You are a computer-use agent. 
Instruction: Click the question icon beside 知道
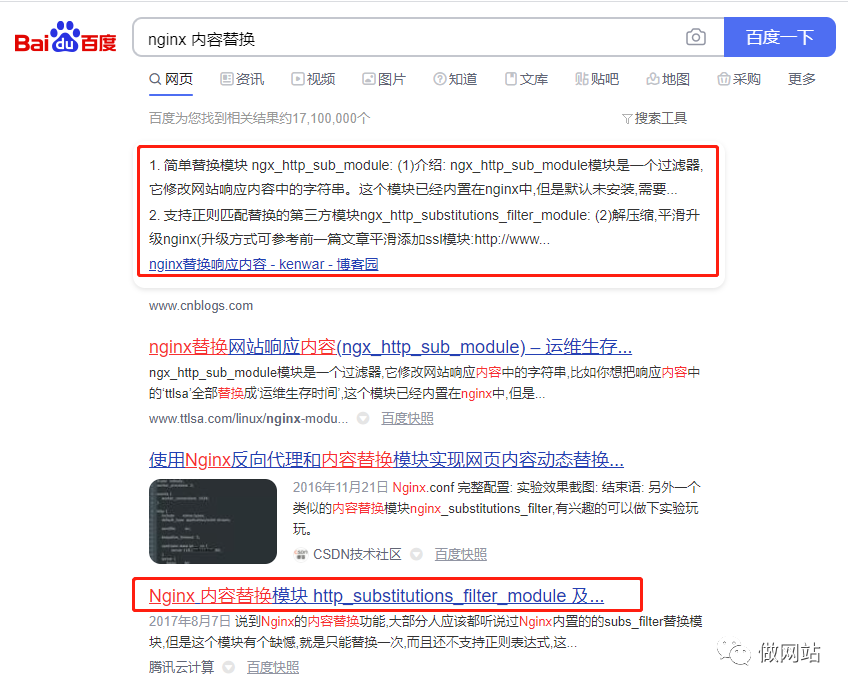click(x=439, y=79)
